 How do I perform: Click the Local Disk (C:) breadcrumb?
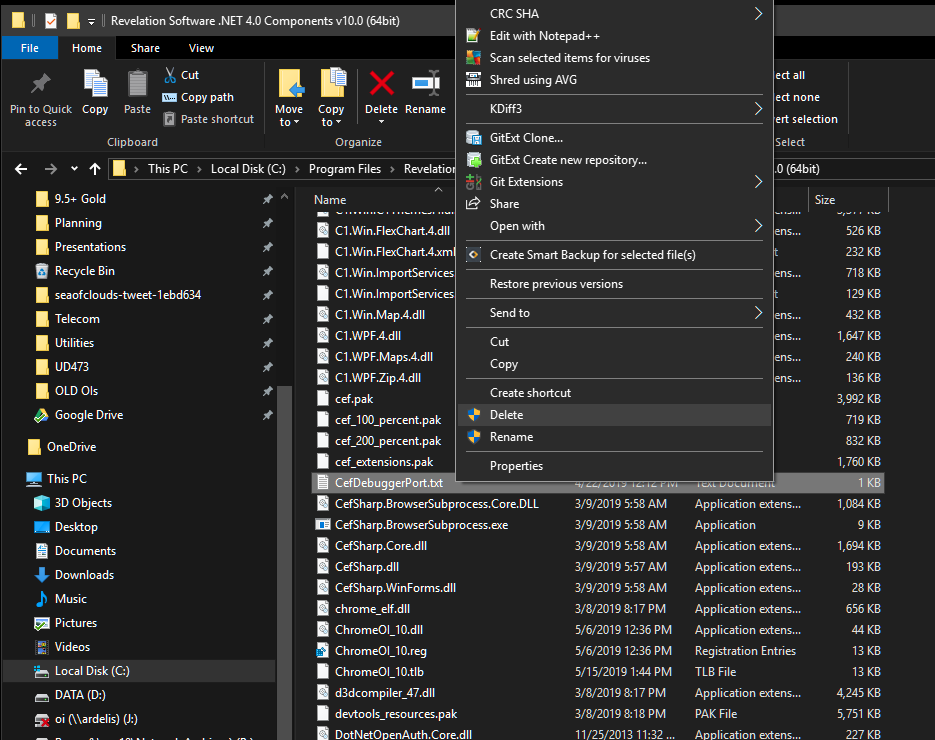point(248,169)
